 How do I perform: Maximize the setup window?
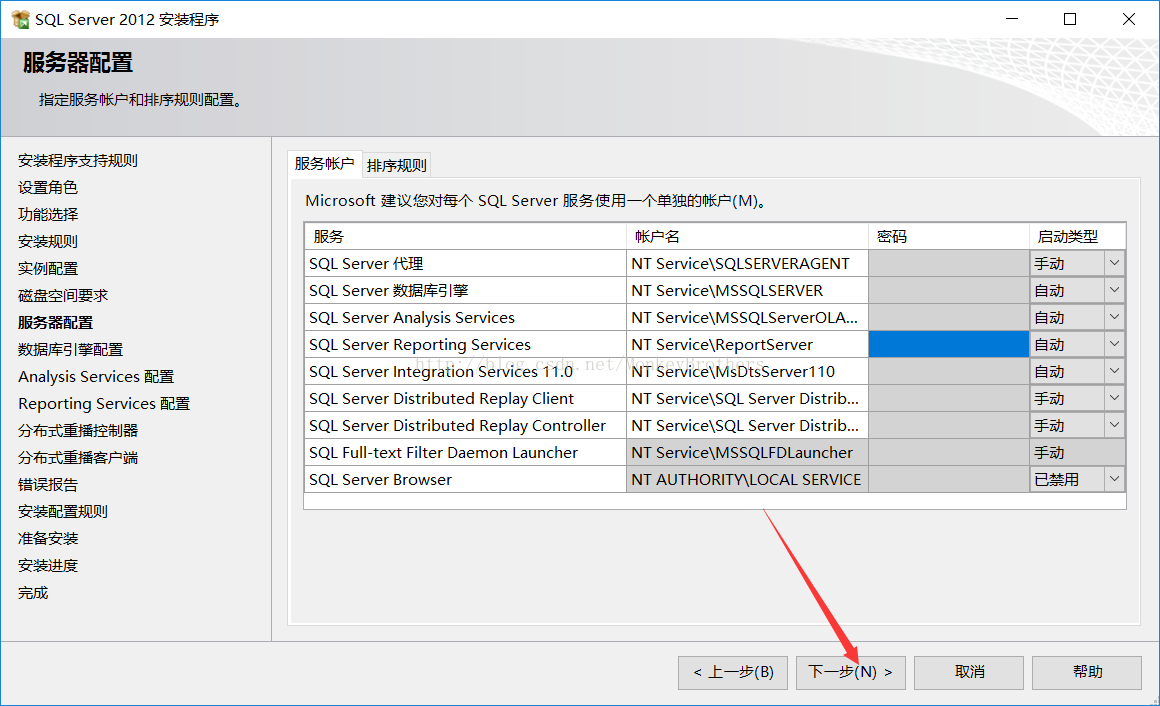click(1070, 19)
